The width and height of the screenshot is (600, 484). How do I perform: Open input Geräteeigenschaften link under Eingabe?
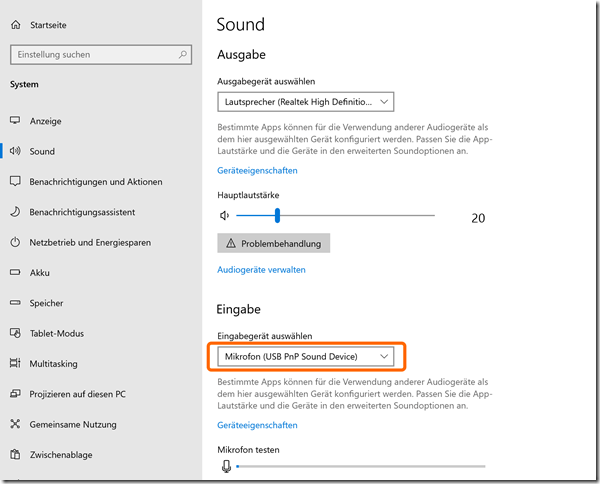click(x=257, y=425)
